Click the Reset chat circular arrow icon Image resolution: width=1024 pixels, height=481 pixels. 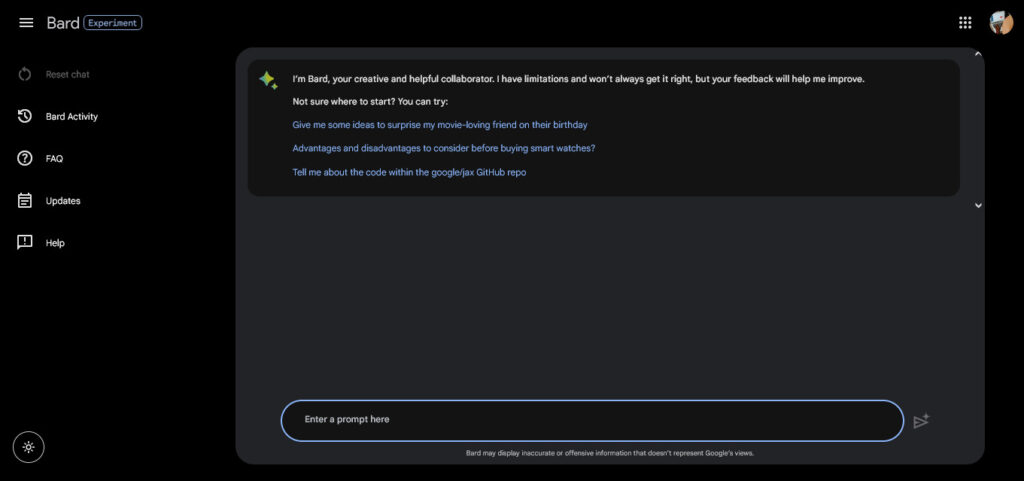25,74
